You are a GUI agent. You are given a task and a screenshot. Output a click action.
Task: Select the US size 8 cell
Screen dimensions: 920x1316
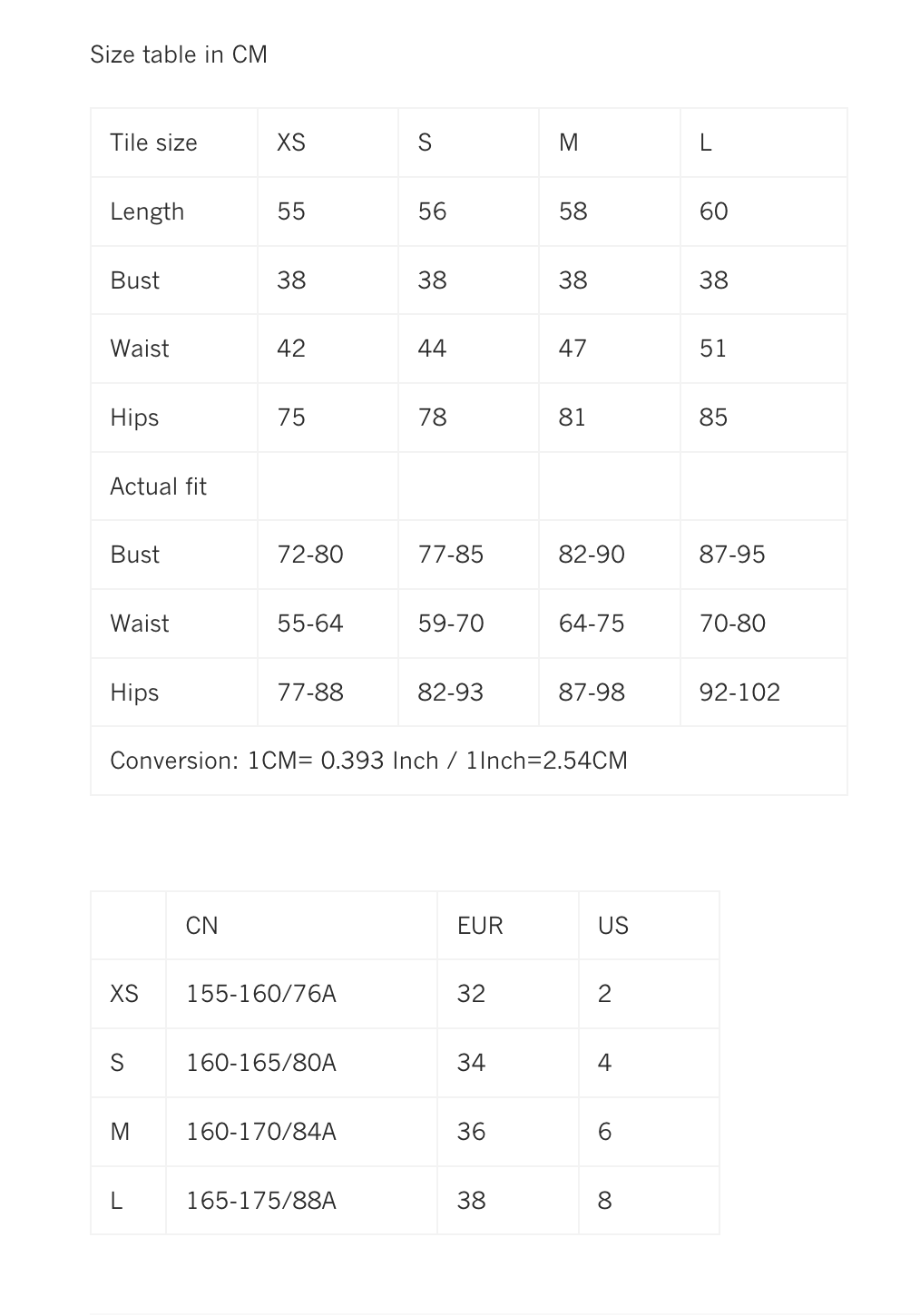point(605,1201)
